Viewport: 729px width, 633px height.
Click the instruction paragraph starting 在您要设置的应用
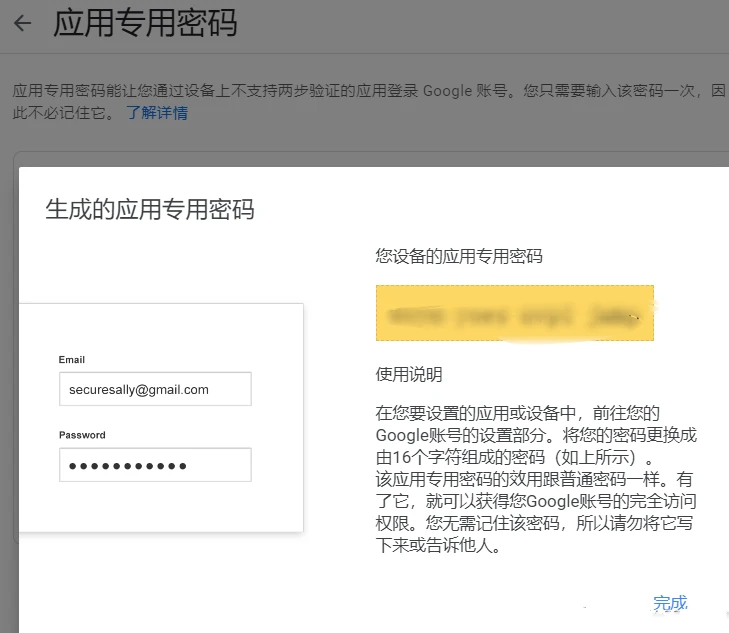click(536, 479)
